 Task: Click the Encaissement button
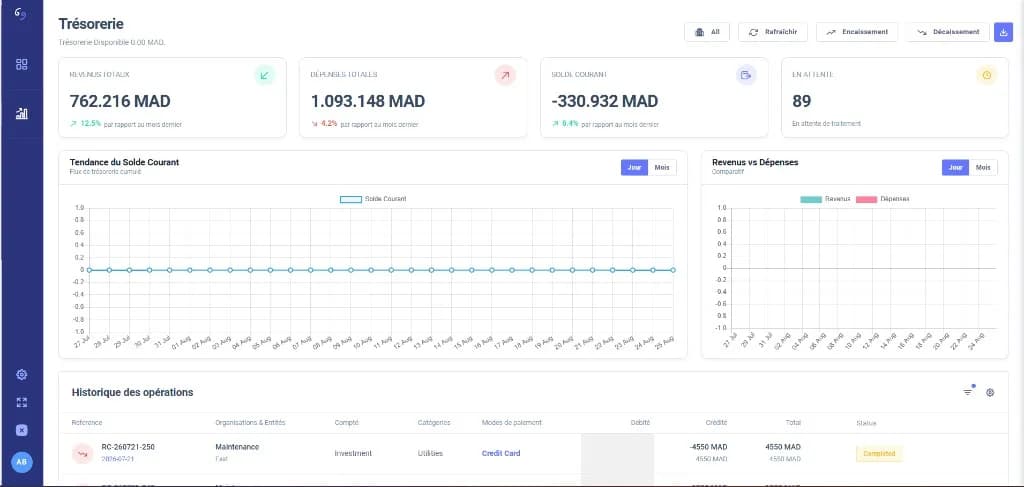[x=857, y=32]
